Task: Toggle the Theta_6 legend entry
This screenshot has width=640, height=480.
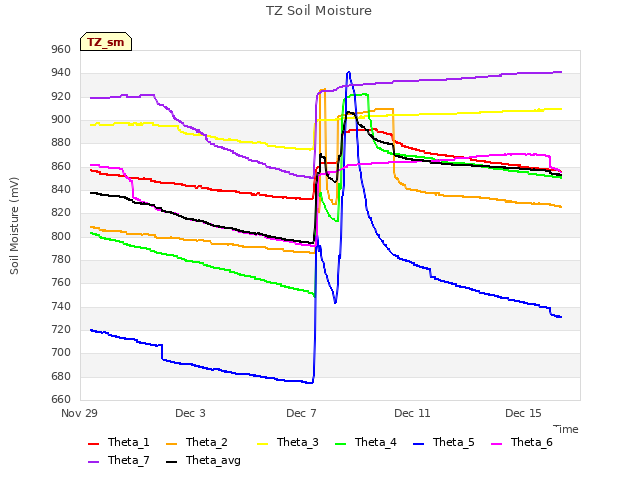Action: [521, 442]
